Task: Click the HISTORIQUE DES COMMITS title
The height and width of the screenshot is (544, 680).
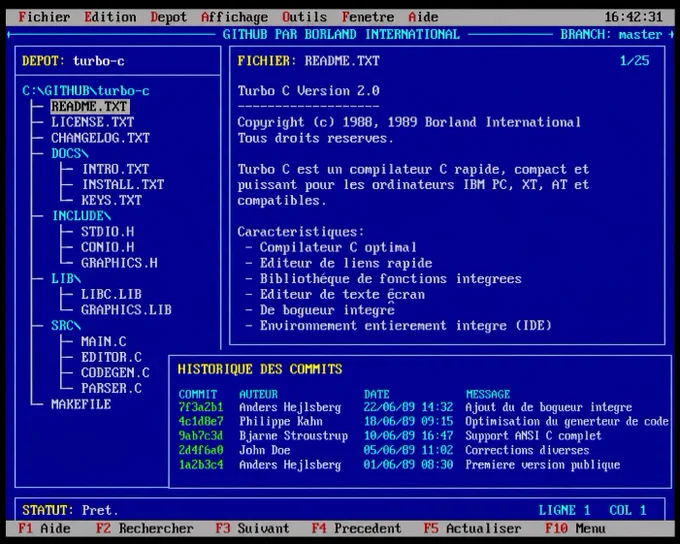Action: (x=260, y=369)
